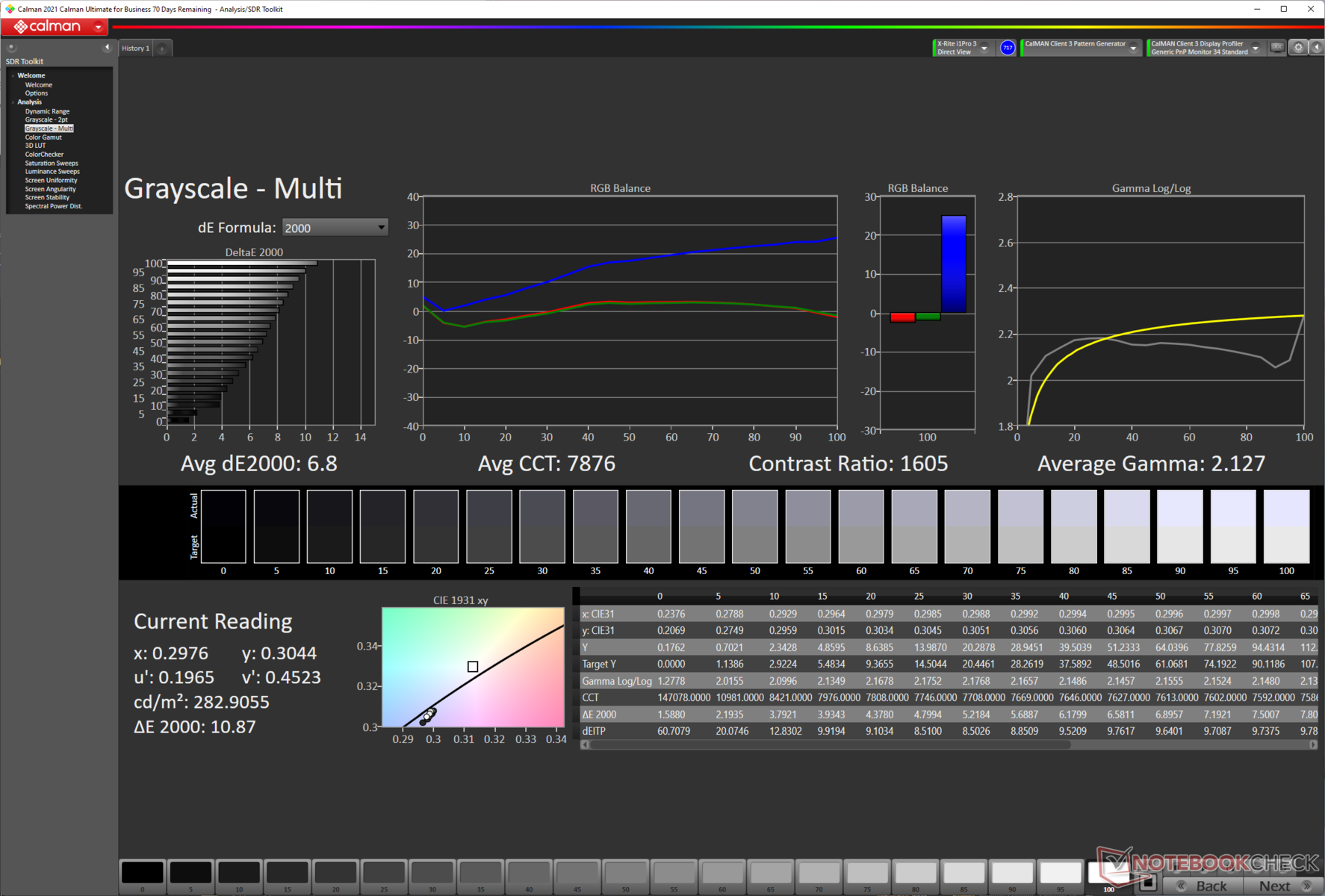The image size is (1325, 896).
Task: Select Spectral Power Dist. in the workflow list
Action: tap(54, 206)
